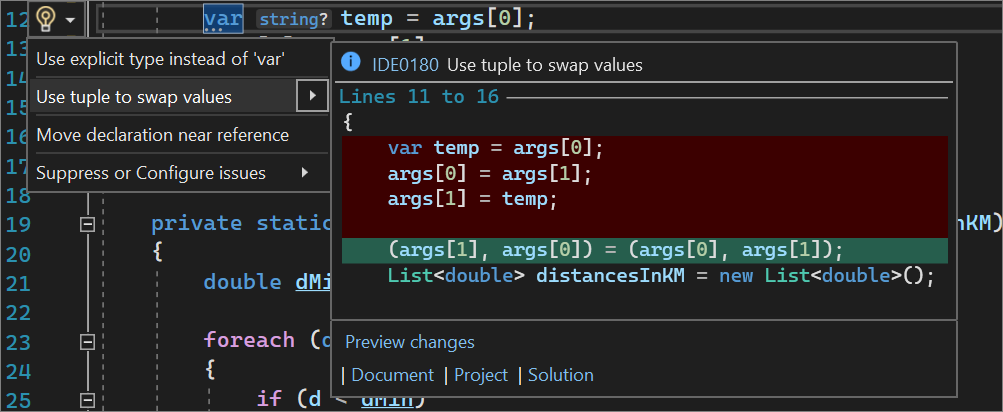Click the string? inline type hint
The height and width of the screenshot is (412, 1003).
point(294,19)
